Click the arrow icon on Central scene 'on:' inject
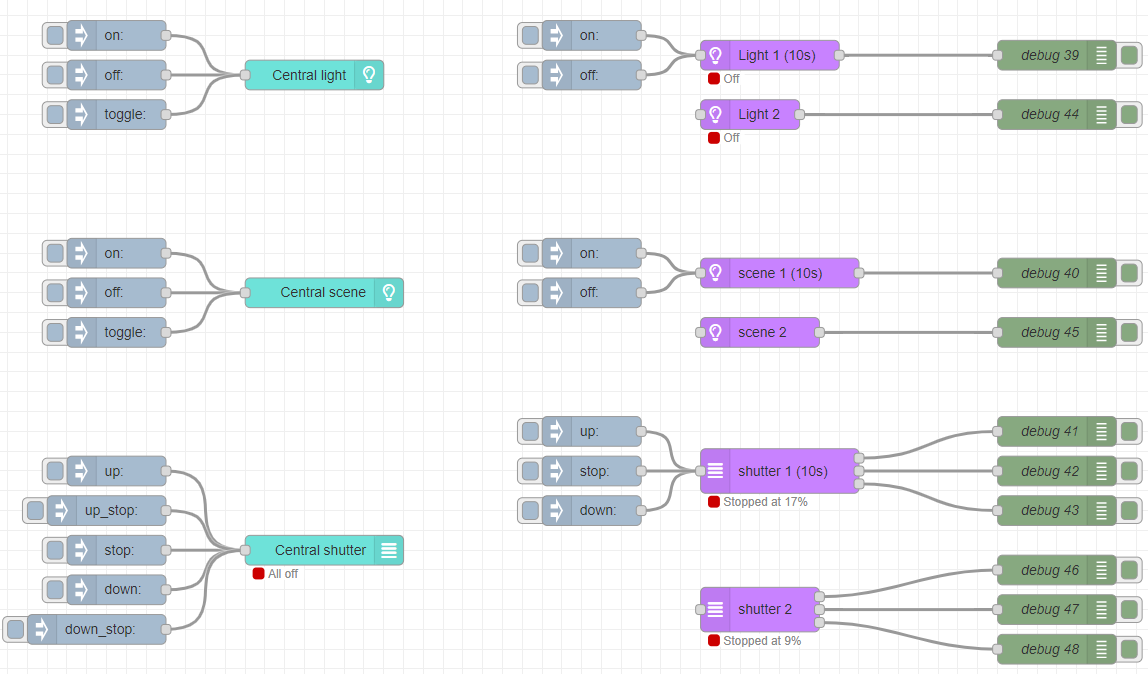Viewport: 1148px width, 674px height. coord(81,253)
